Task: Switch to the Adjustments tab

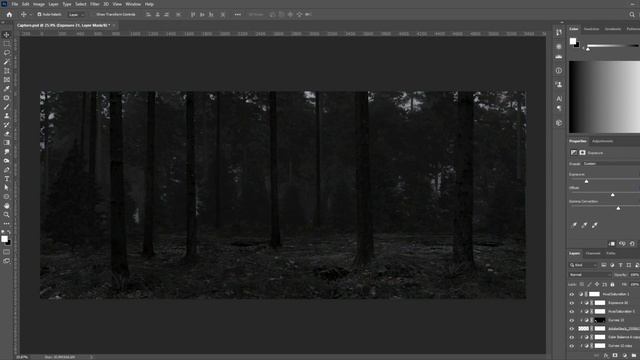Action: pyautogui.click(x=602, y=141)
